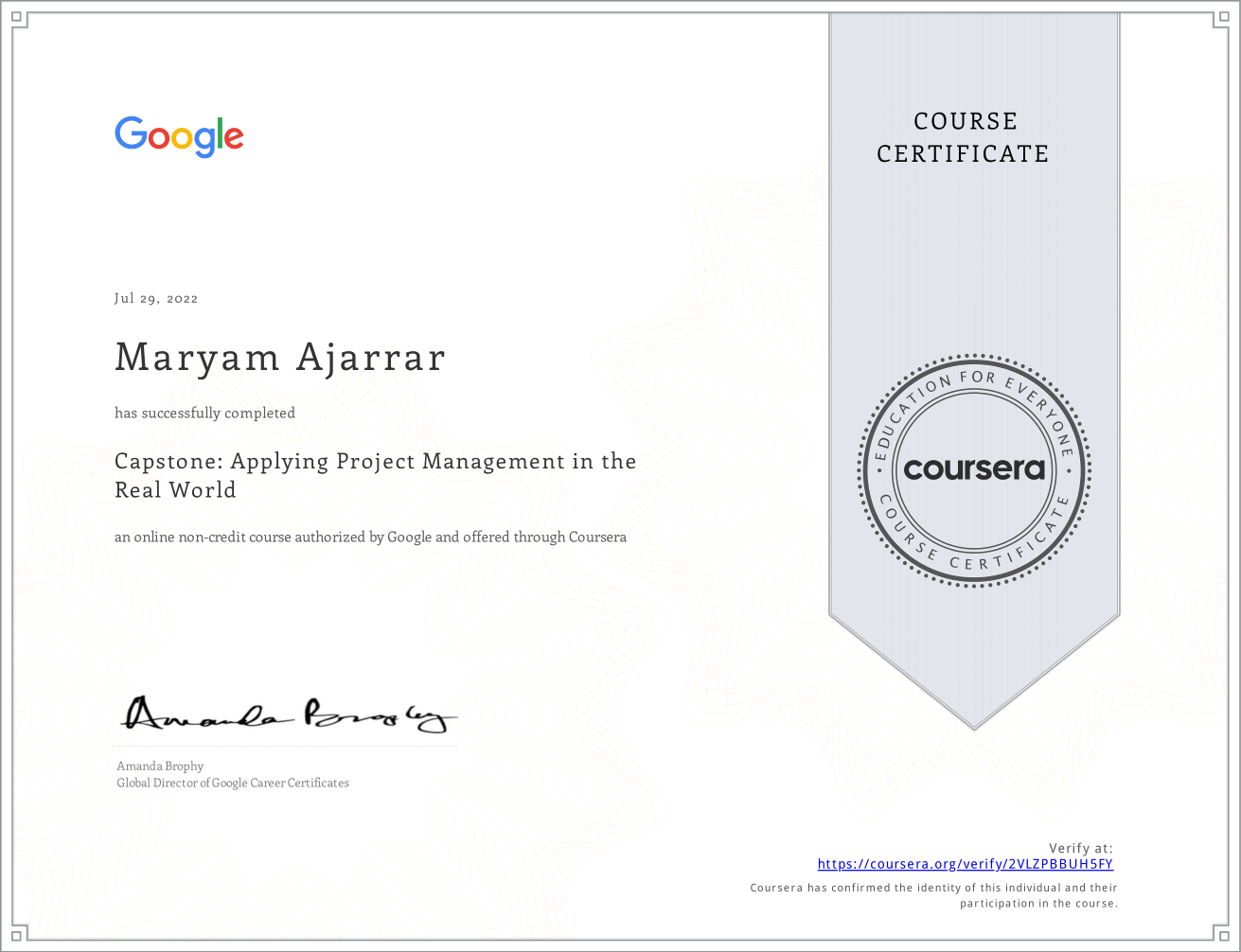Select the recipient name Maryam Ajarrar
1241x952 pixels.
280,358
